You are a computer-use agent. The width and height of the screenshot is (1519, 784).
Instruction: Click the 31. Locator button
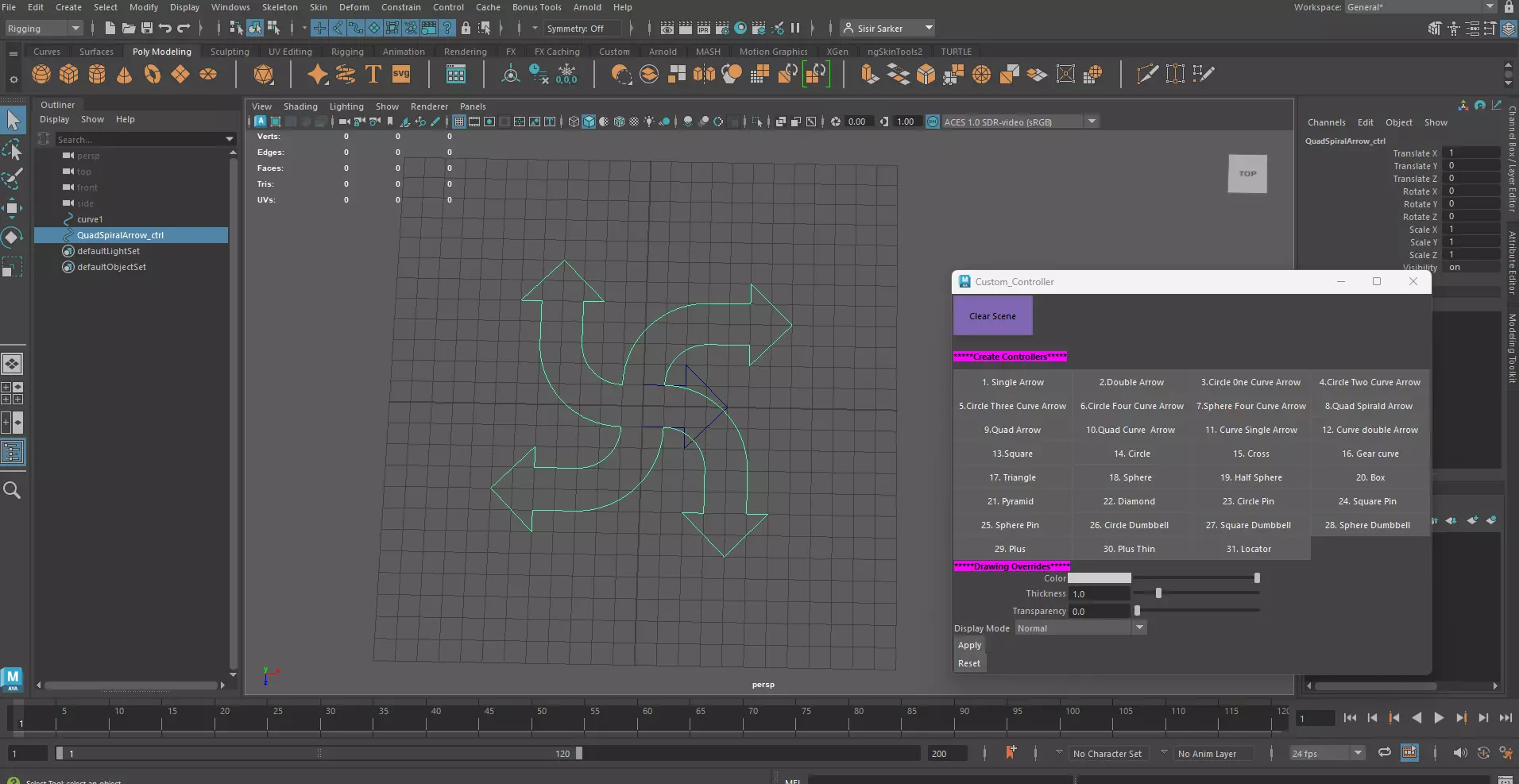[1249, 549]
